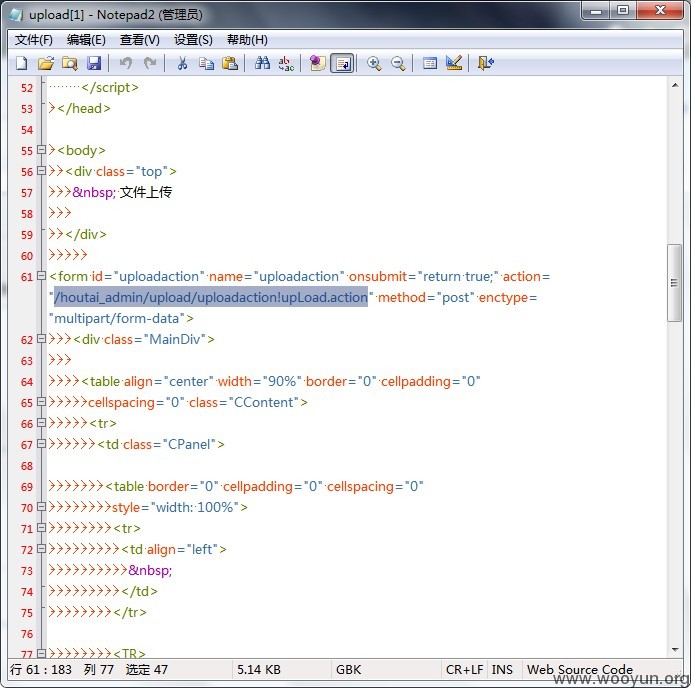
Task: Collapse the CPanel td fold at line 67
Action: (41, 444)
